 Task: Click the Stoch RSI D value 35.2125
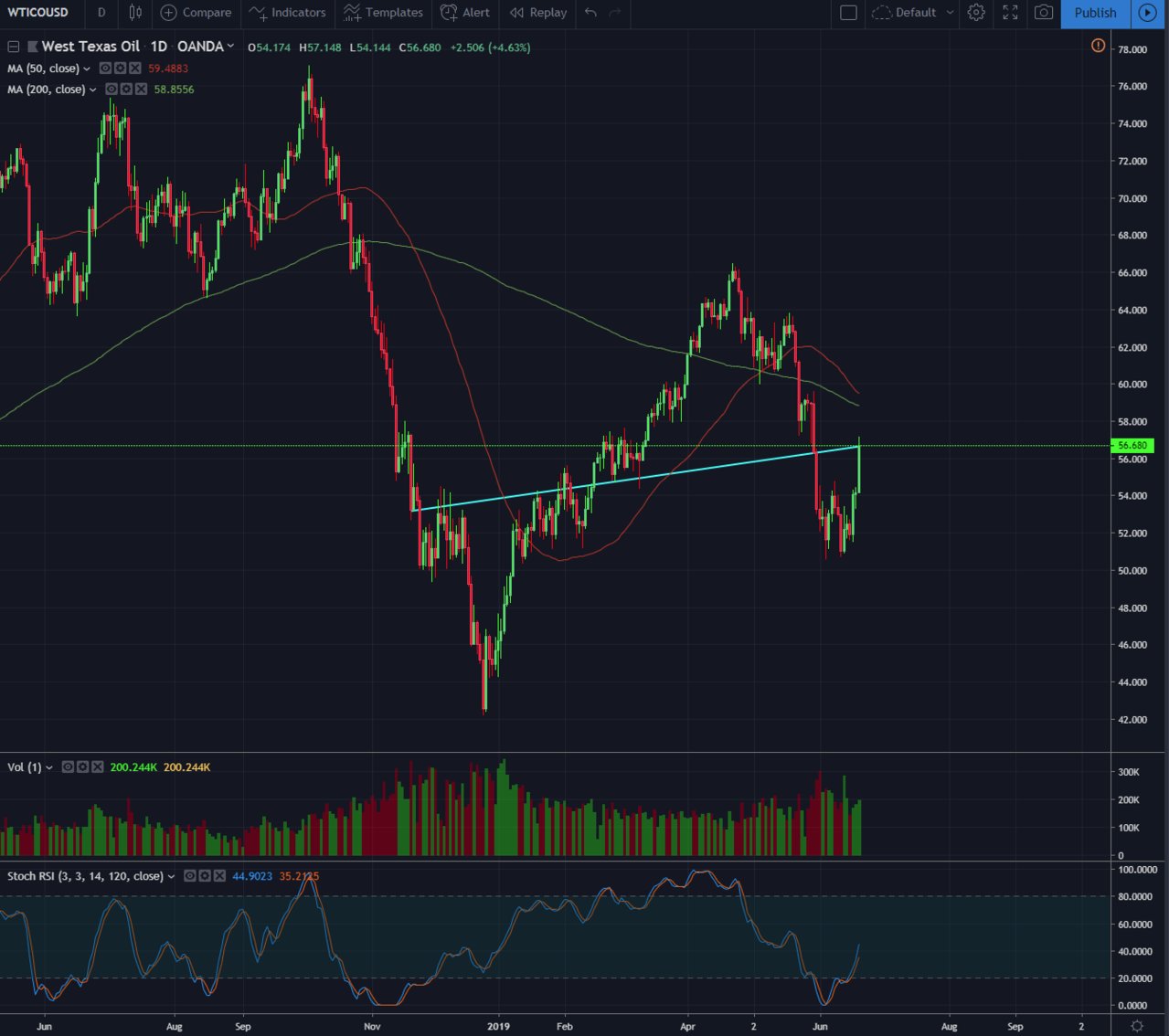pyautogui.click(x=300, y=876)
